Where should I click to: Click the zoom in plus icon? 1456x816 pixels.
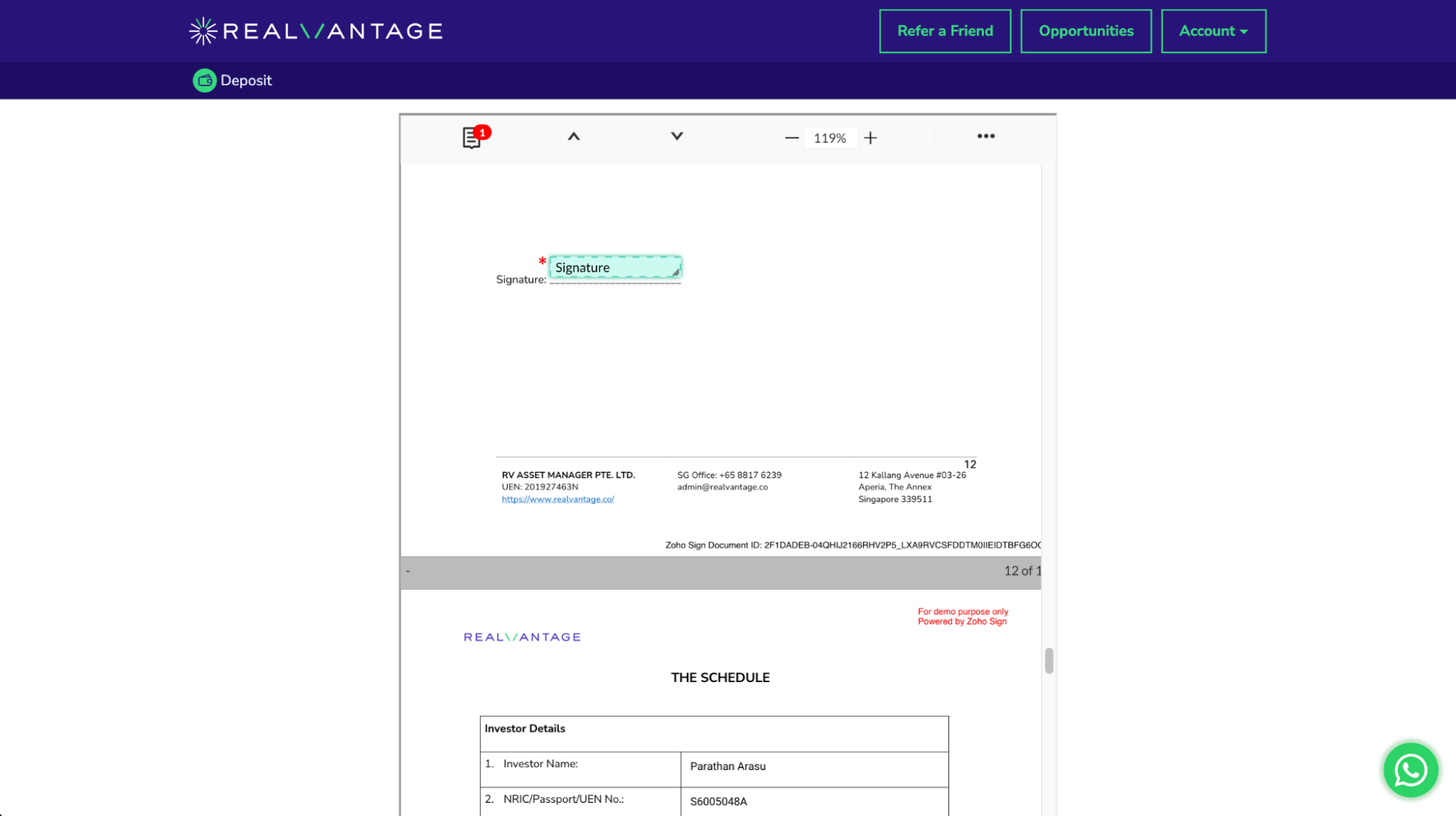pyautogui.click(x=870, y=138)
